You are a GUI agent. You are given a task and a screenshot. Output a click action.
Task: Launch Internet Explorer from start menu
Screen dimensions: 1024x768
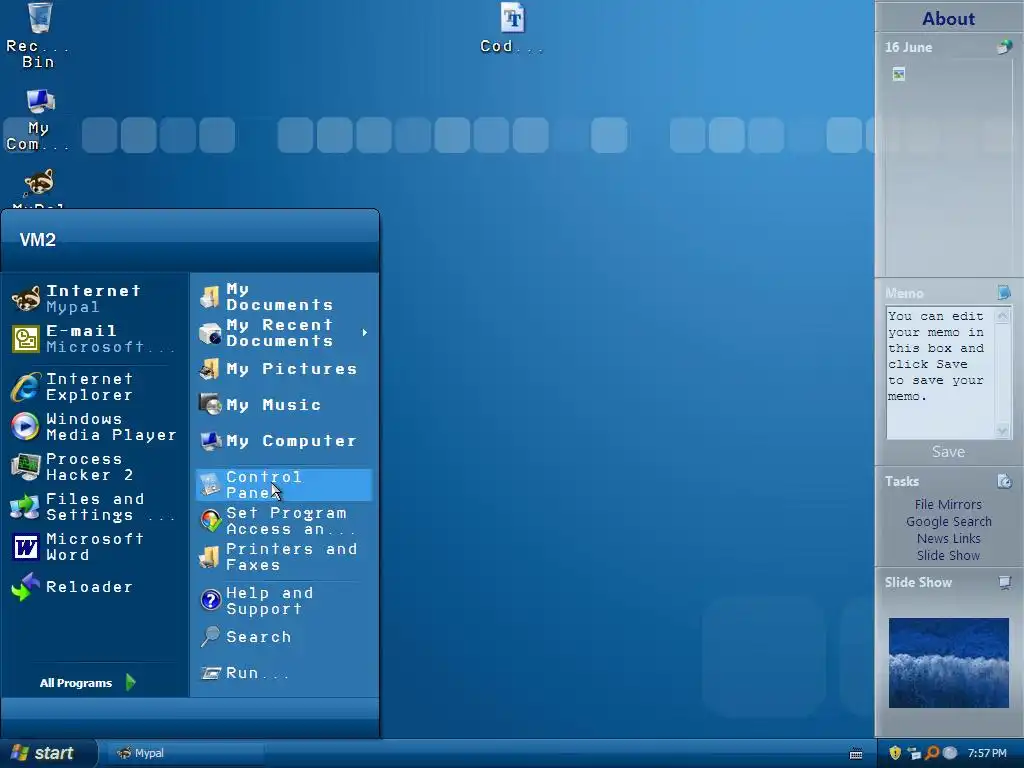pyautogui.click(x=95, y=387)
